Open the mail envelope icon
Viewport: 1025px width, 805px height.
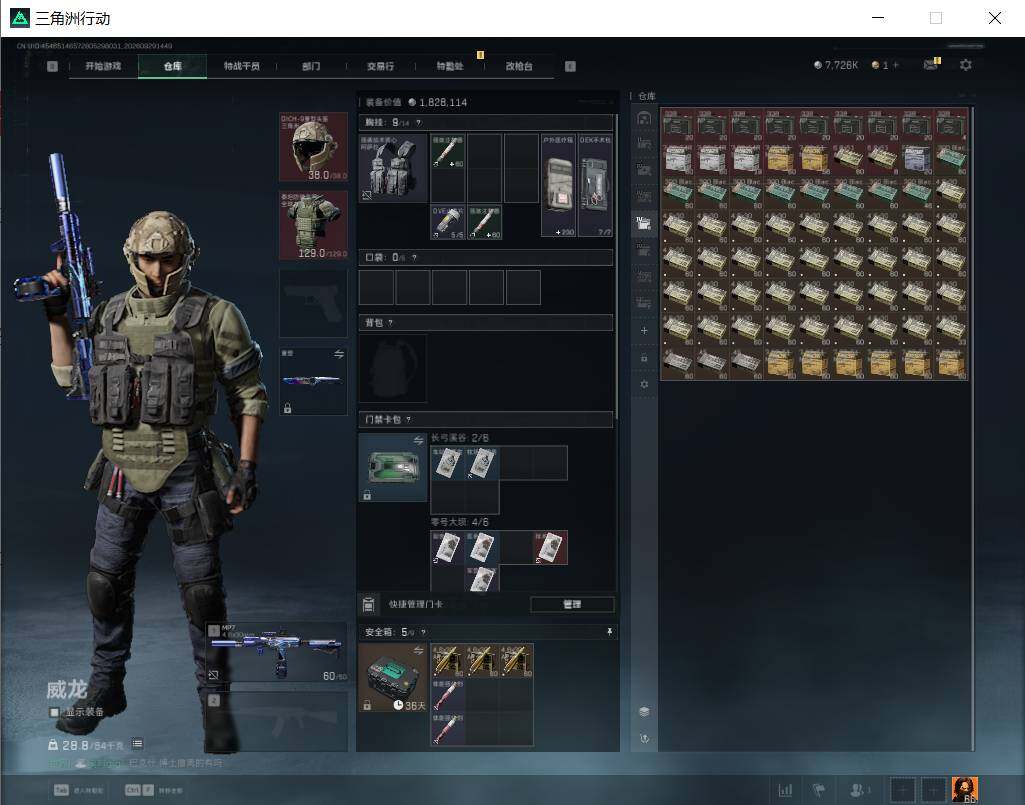click(930, 65)
